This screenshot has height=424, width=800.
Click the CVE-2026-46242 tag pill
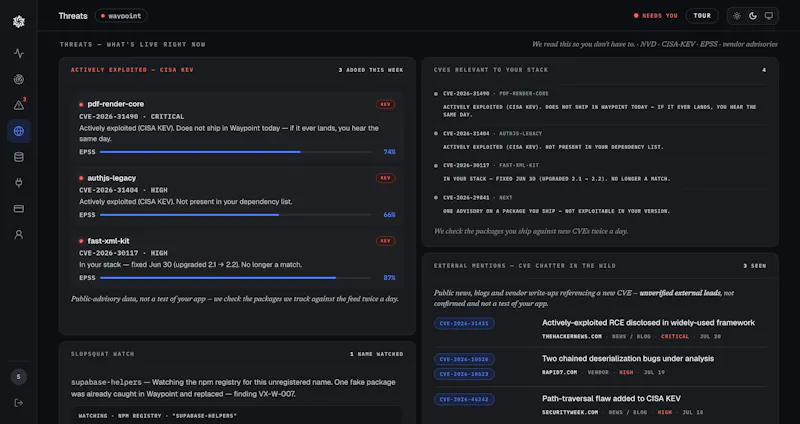click(x=464, y=400)
